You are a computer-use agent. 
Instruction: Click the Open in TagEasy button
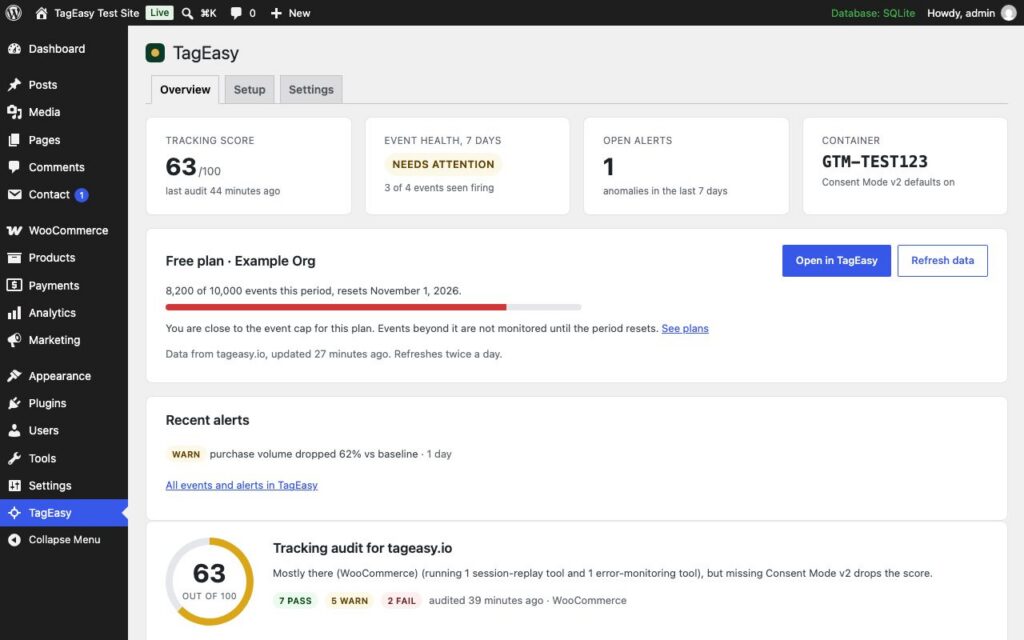(x=836, y=261)
